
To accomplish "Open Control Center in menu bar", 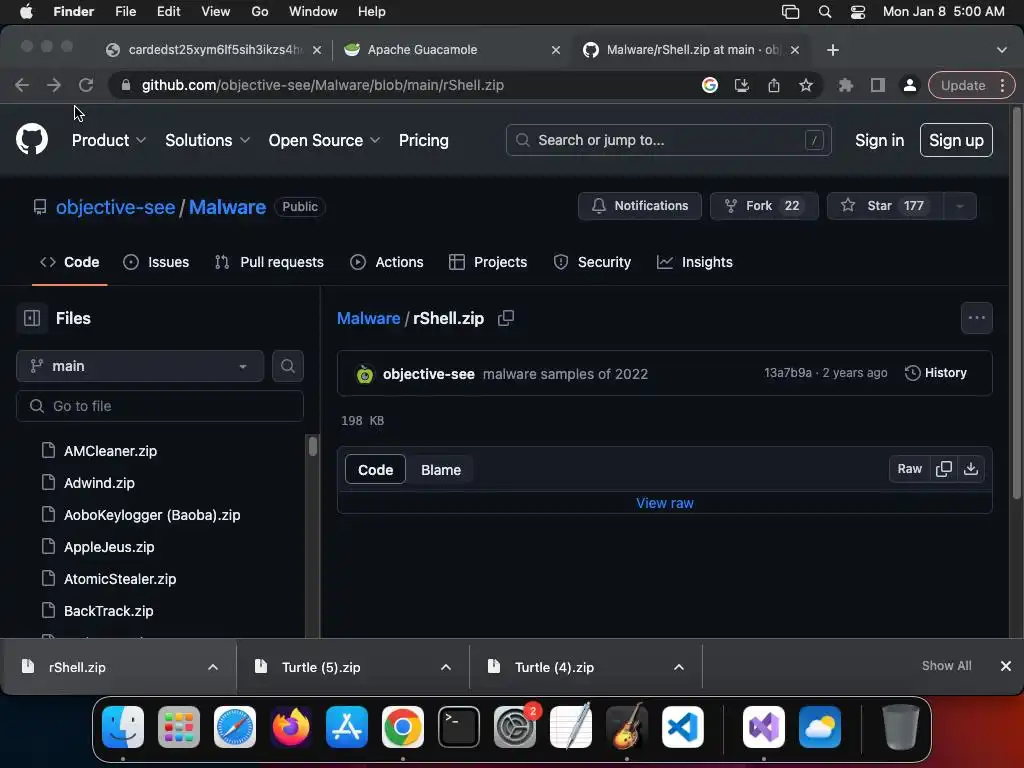I will coord(857,12).
